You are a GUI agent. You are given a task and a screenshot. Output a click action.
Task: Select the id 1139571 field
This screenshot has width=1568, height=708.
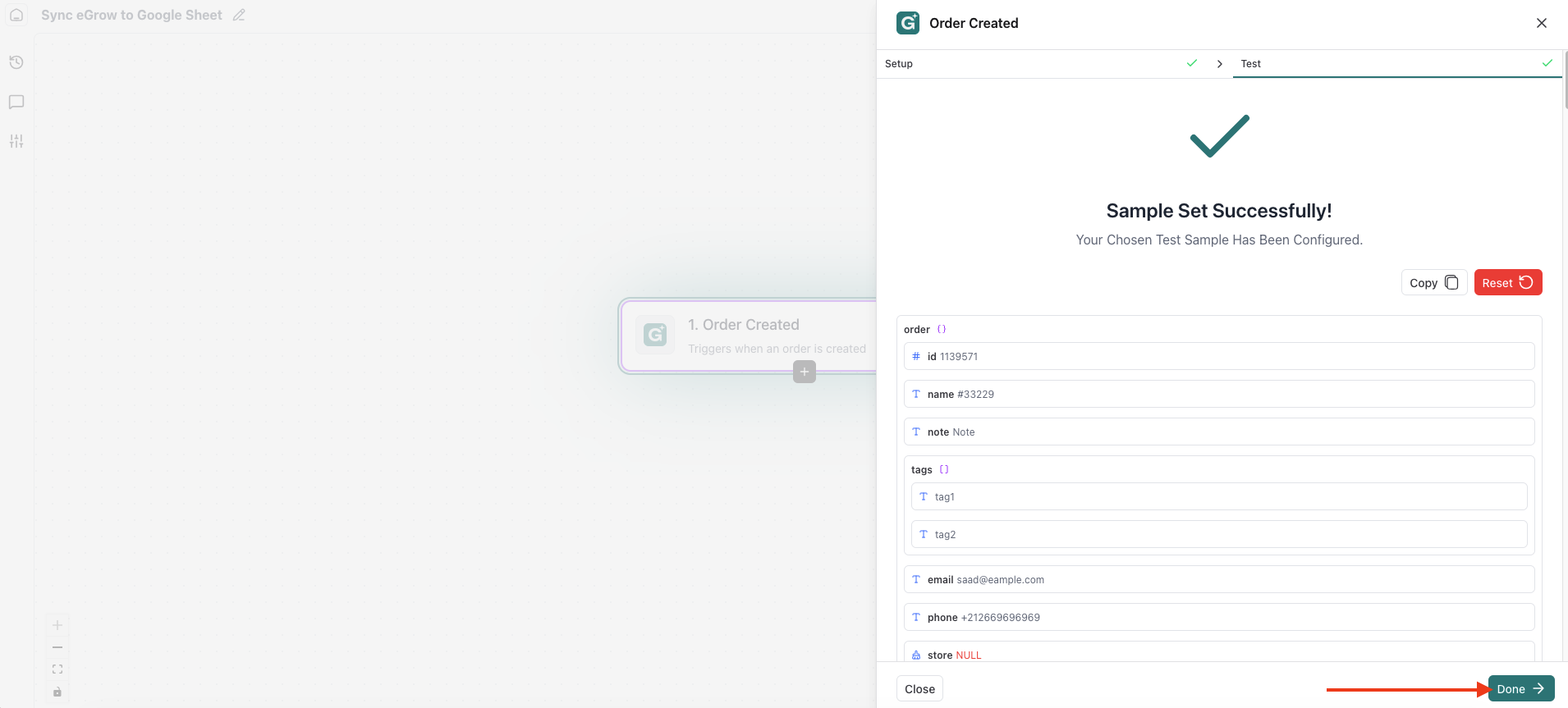click(1219, 357)
